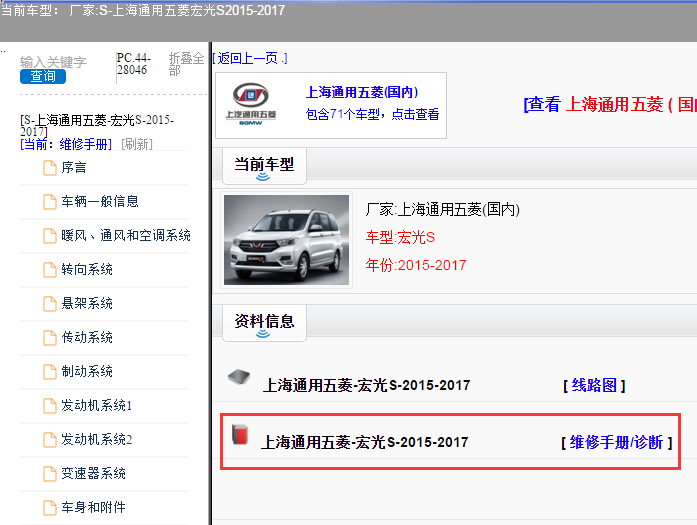Screen dimensions: 697x525
Task: Open 发动机系统1 chapter
Action: (x=96, y=405)
